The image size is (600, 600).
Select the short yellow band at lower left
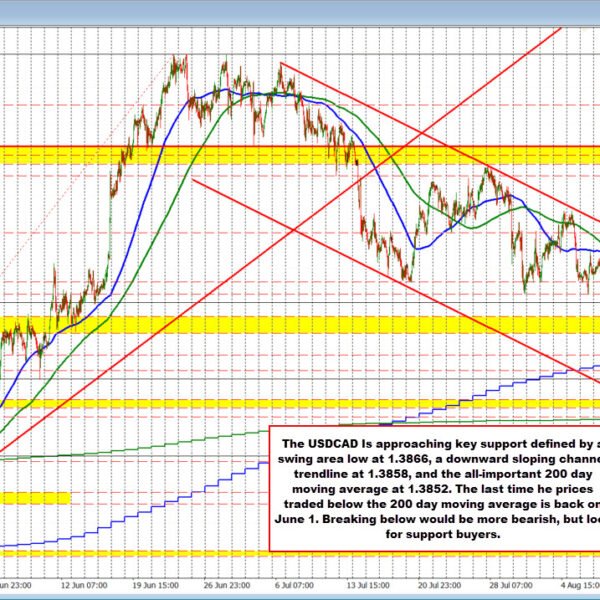click(x=35, y=498)
